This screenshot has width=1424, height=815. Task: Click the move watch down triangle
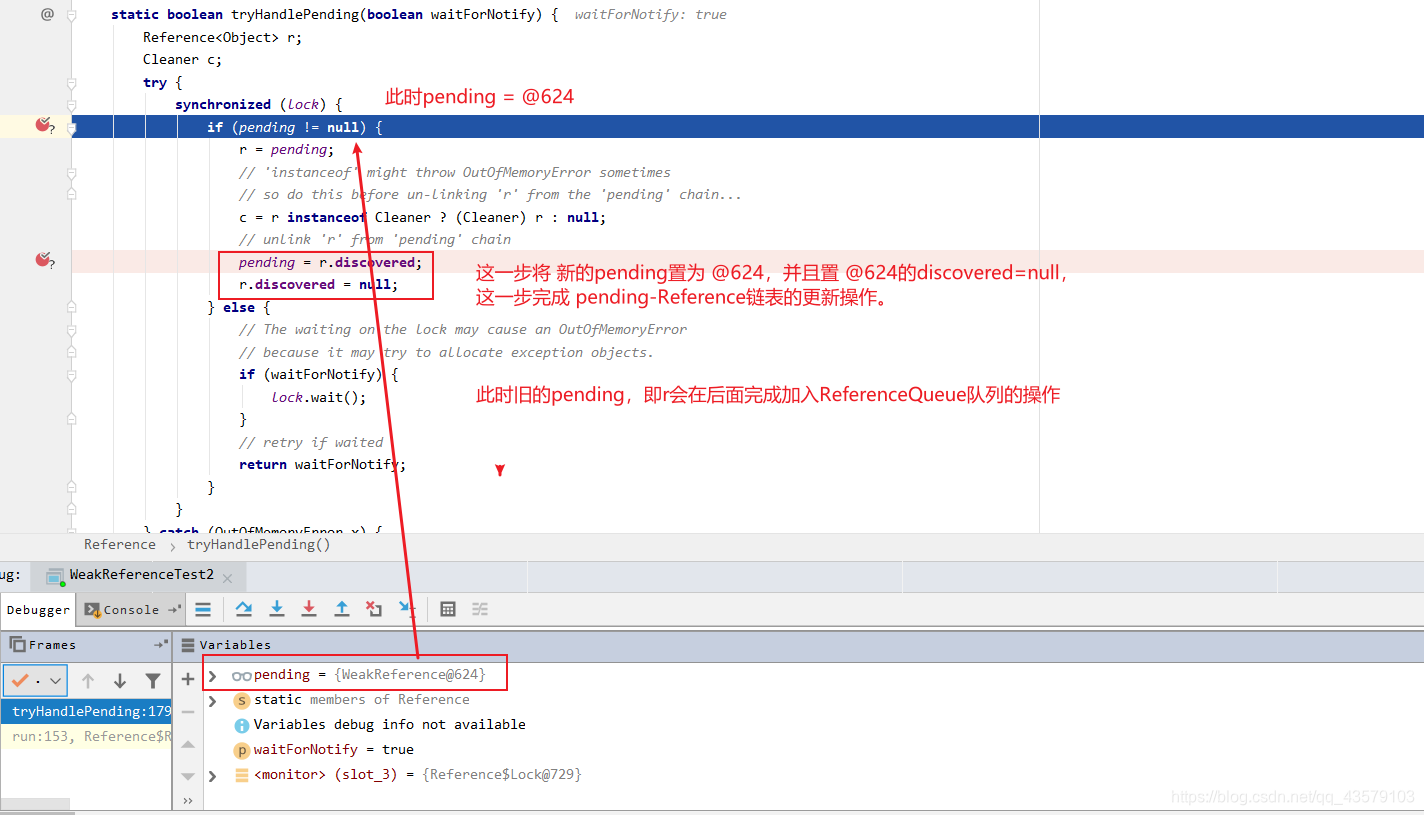point(187,776)
